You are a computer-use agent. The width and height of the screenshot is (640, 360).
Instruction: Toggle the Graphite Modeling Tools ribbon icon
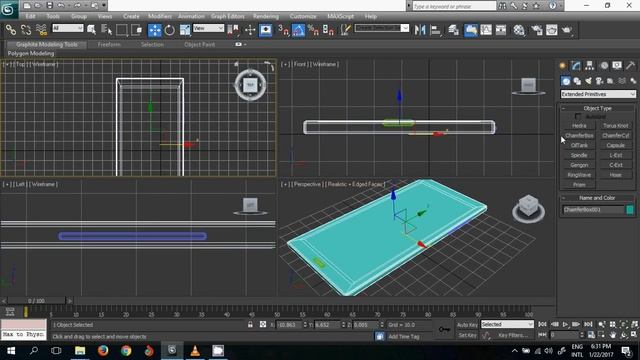click(x=471, y=30)
